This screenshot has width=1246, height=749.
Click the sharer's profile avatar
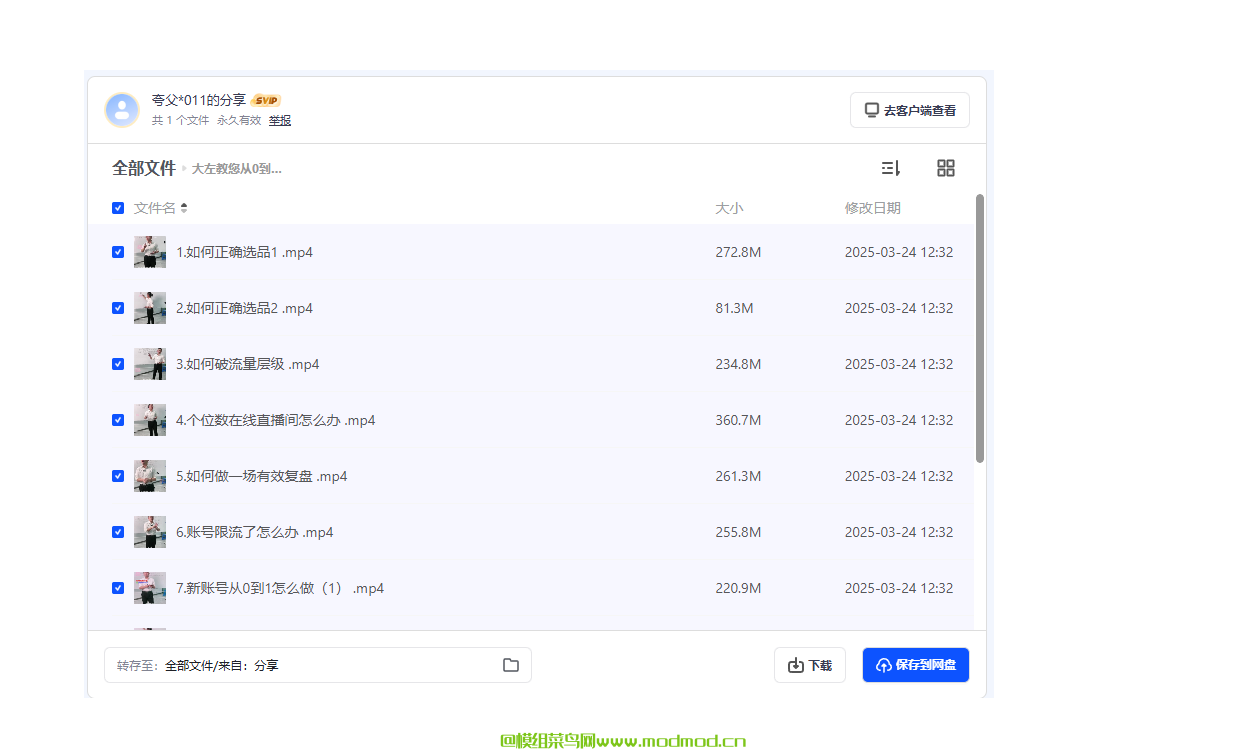point(122,110)
